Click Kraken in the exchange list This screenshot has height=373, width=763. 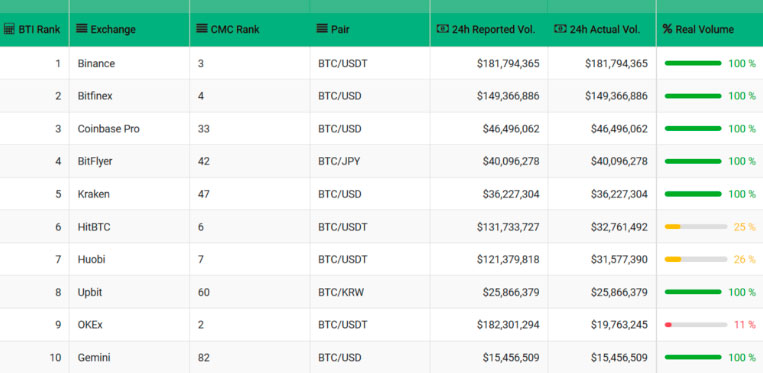pos(93,194)
